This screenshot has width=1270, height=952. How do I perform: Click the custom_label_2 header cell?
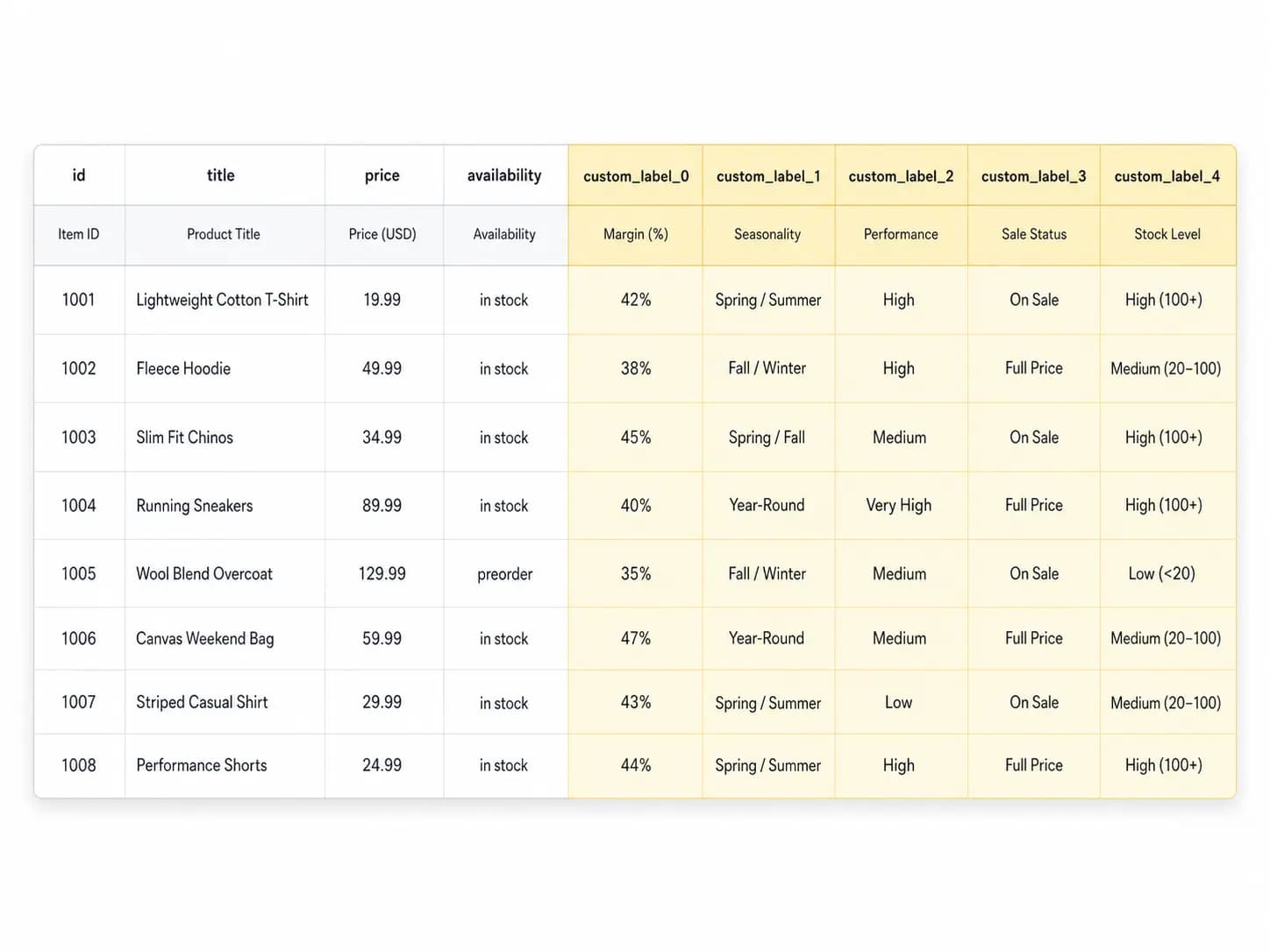point(901,176)
